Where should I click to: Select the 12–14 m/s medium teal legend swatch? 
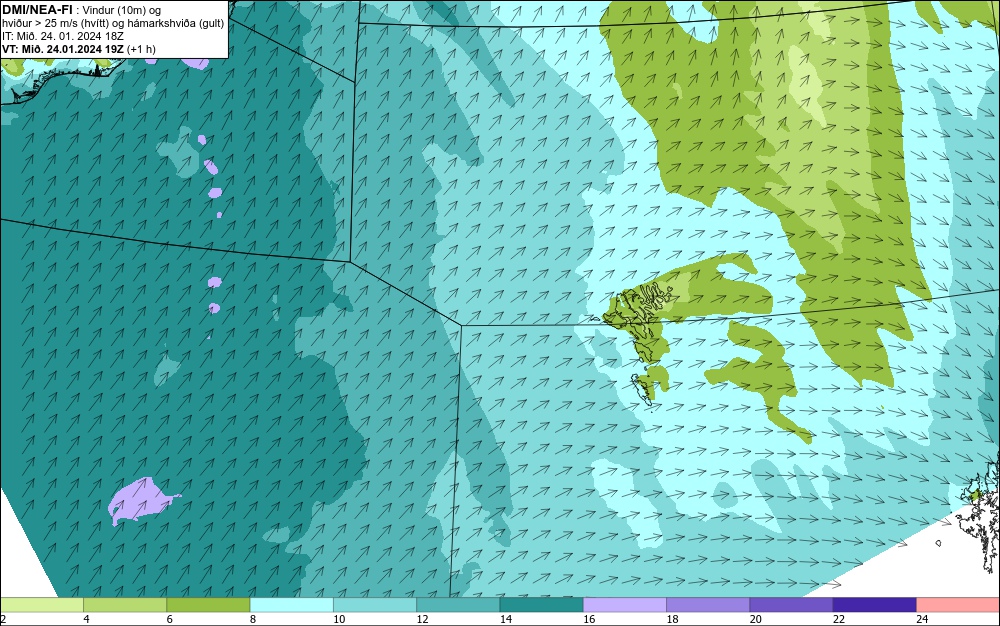click(458, 604)
